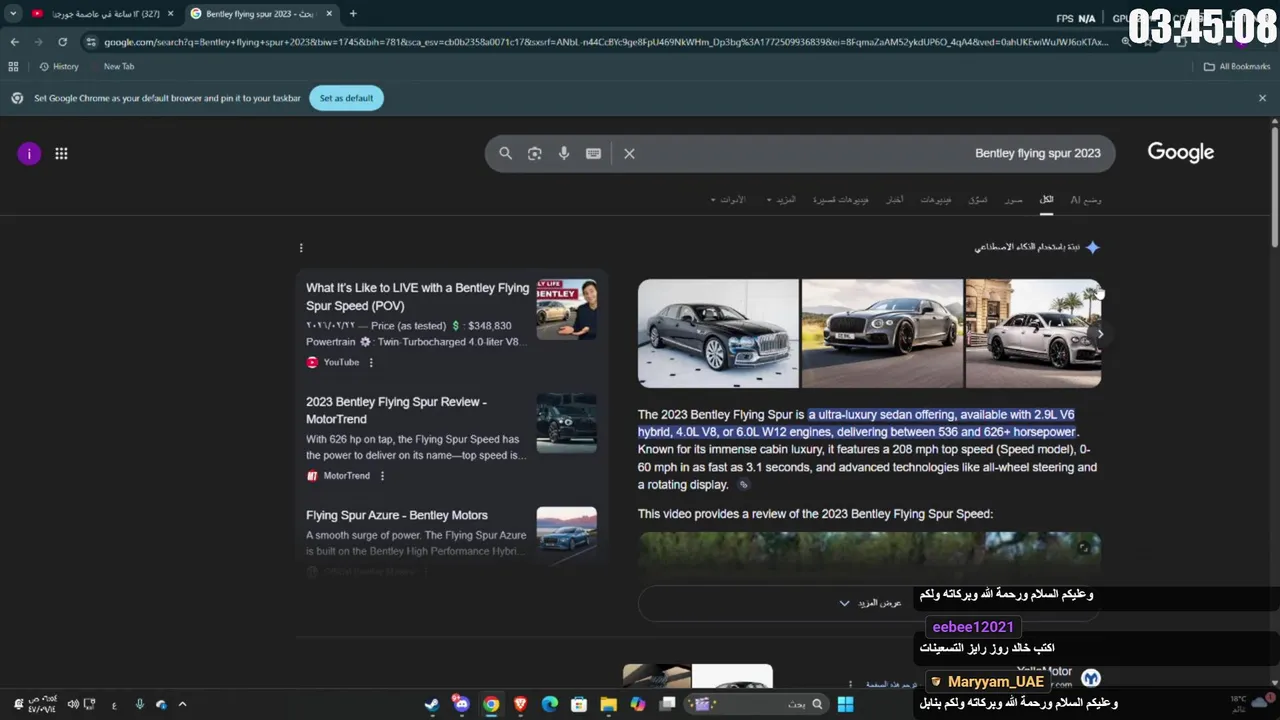Viewport: 1280px width, 720px height.
Task: Click the AI overview sparkle icon
Action: tap(1093, 247)
